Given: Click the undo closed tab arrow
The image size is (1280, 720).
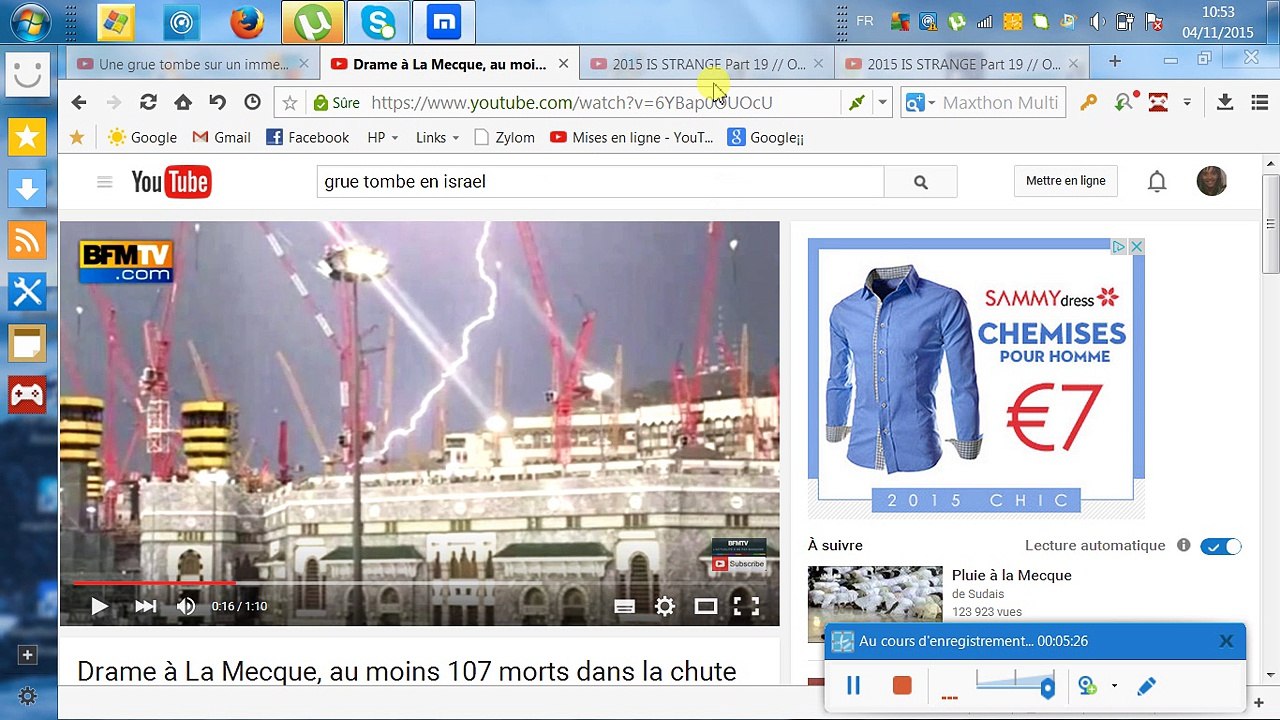Looking at the screenshot, I should [217, 102].
